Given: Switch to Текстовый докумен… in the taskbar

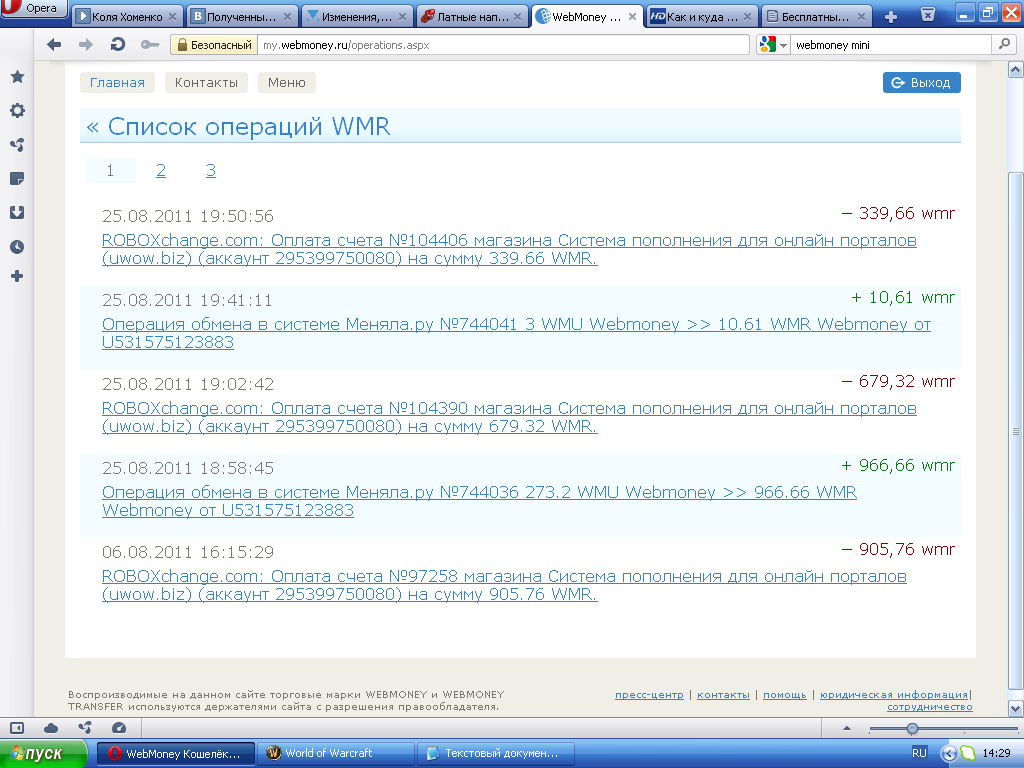Looking at the screenshot, I should [496, 754].
